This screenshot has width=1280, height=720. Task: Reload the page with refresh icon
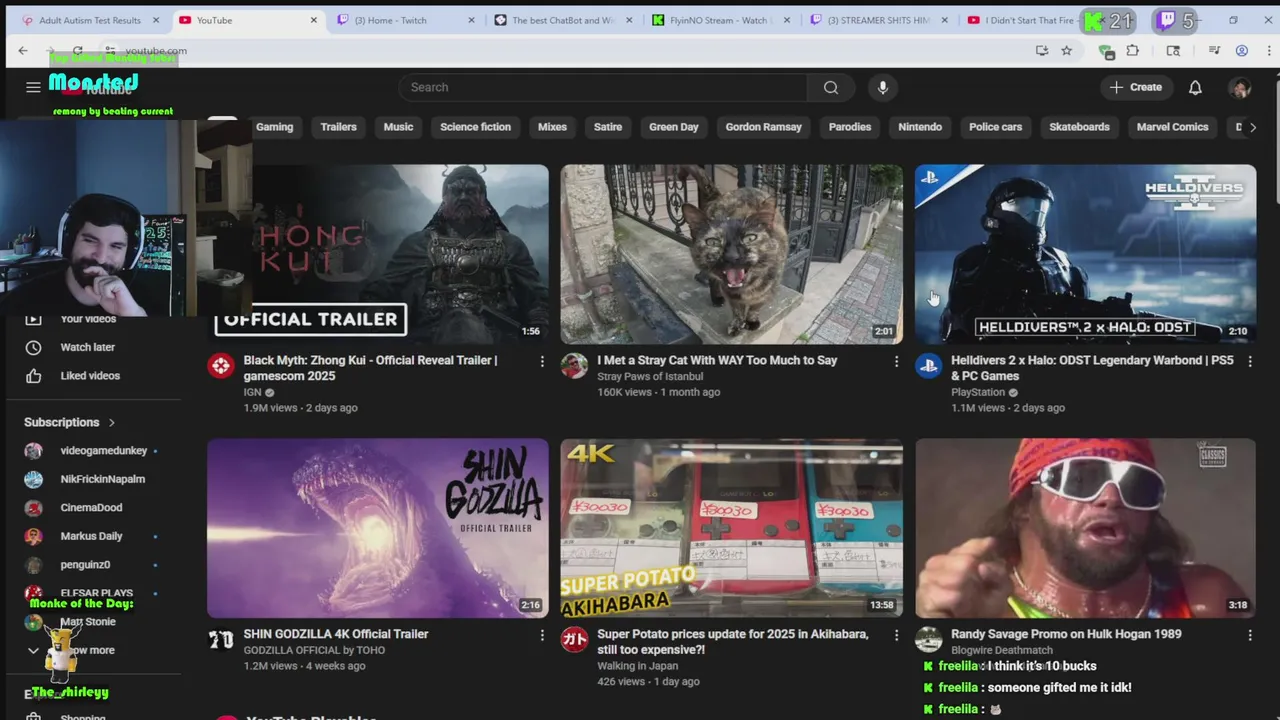77,51
